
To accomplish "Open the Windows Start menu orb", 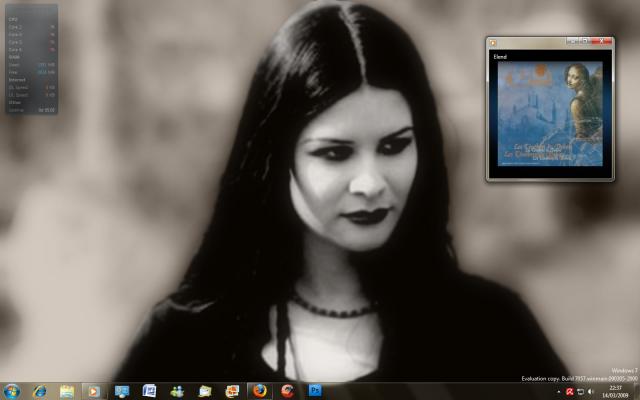I will coord(12,391).
